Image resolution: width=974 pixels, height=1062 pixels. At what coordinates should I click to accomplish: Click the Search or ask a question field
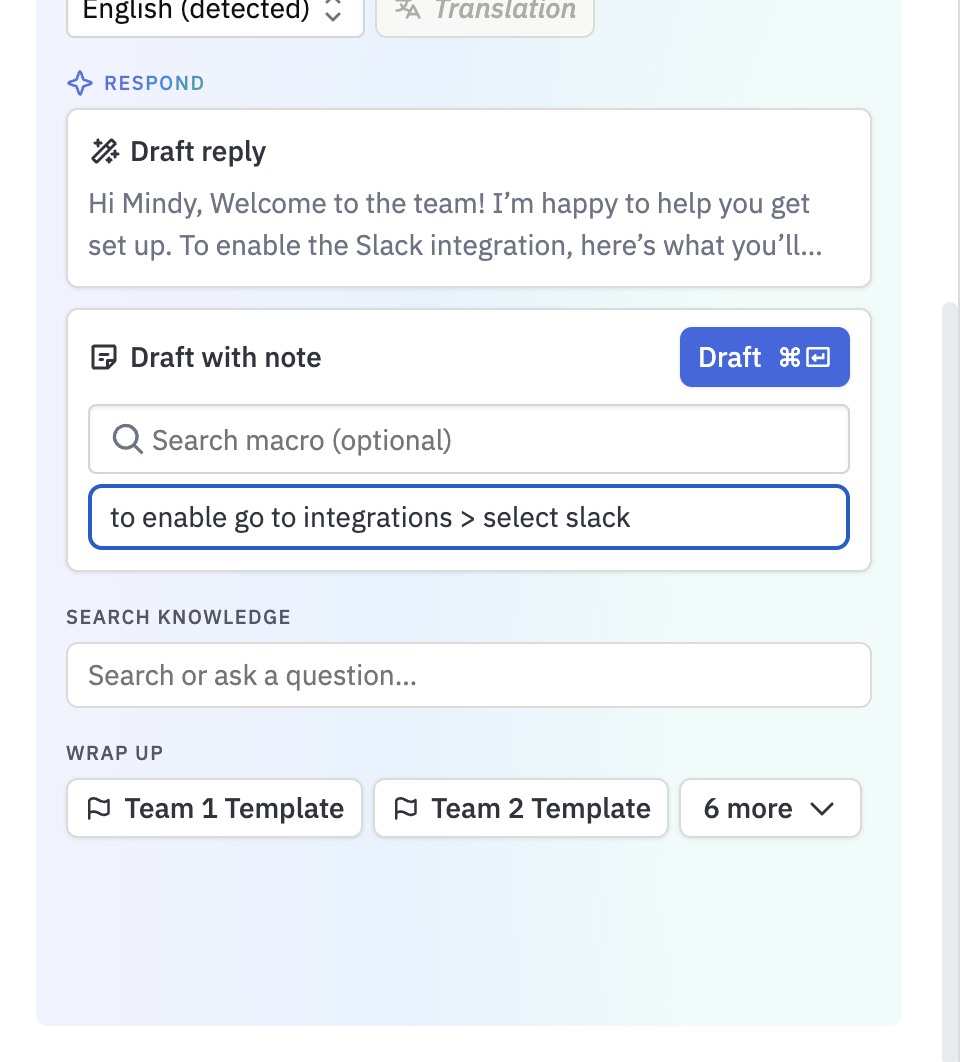(469, 675)
